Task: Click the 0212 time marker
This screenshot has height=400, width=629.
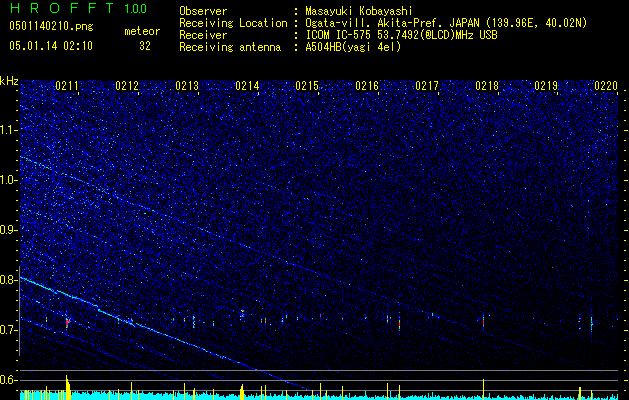Action: [x=127, y=86]
